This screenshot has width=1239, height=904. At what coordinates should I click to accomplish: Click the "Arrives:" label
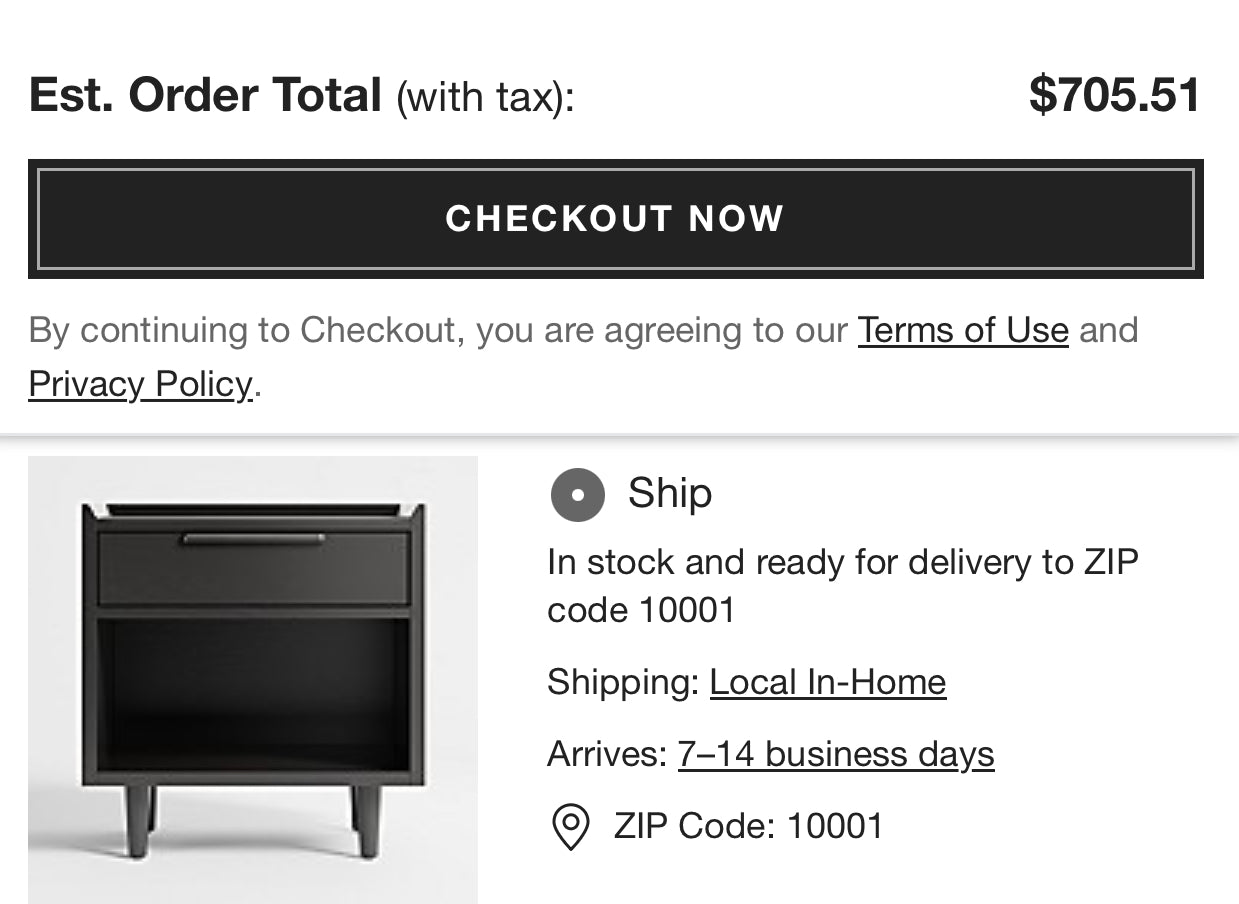(x=606, y=754)
